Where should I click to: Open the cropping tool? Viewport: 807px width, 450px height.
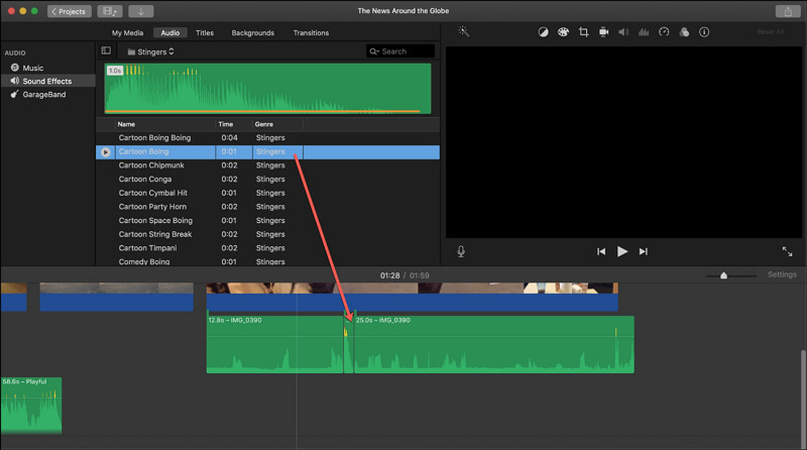tap(583, 32)
